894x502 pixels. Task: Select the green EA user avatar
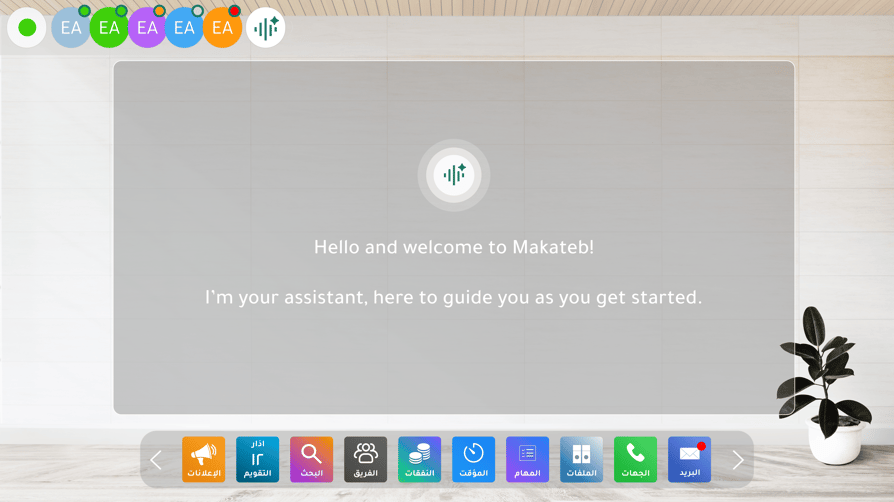coord(109,27)
